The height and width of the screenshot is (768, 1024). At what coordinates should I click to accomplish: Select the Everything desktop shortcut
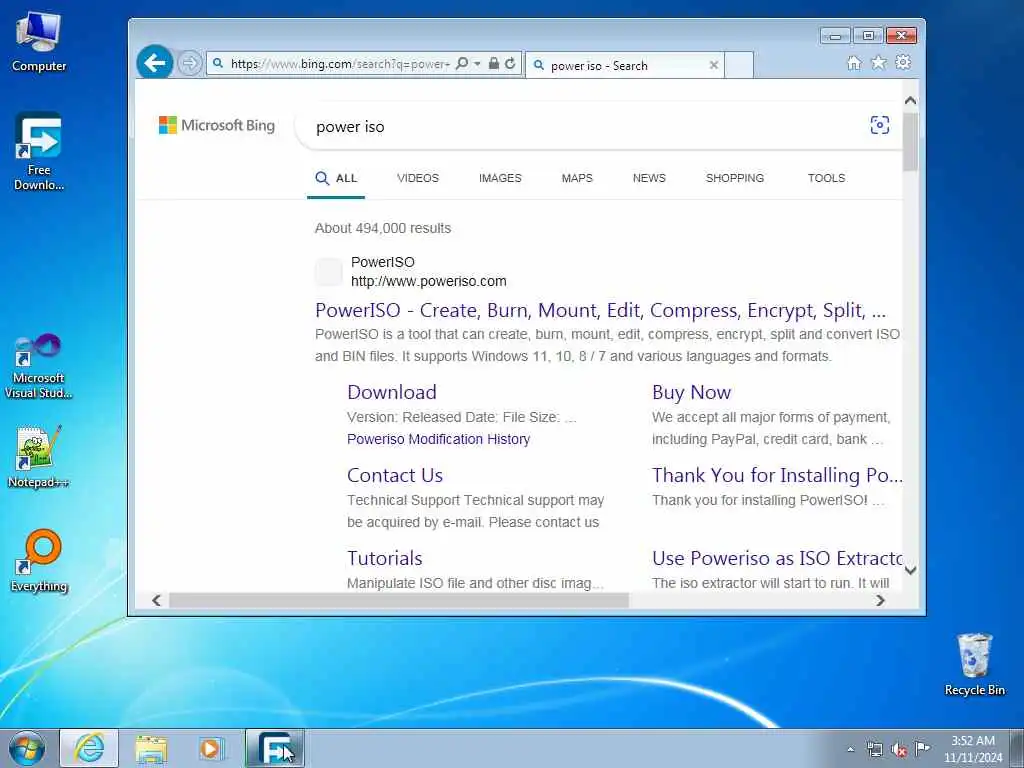coord(39,560)
